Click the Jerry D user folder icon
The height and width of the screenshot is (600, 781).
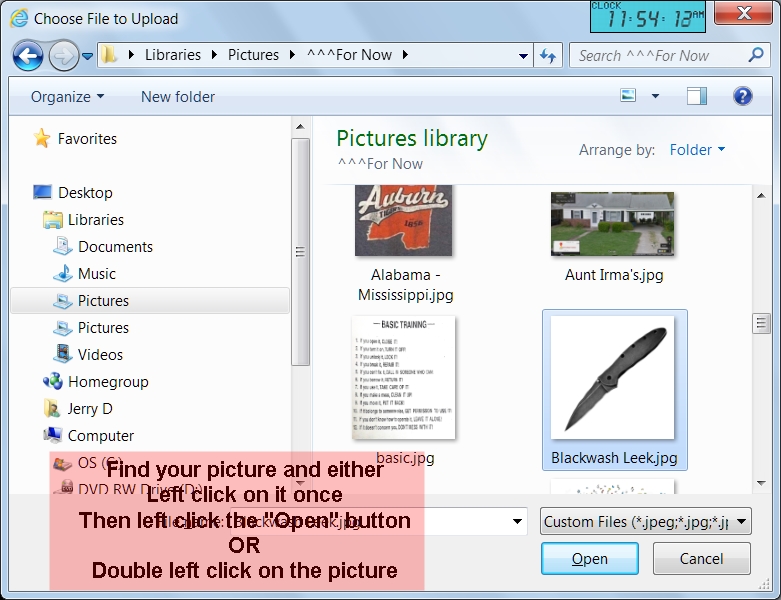[52, 408]
